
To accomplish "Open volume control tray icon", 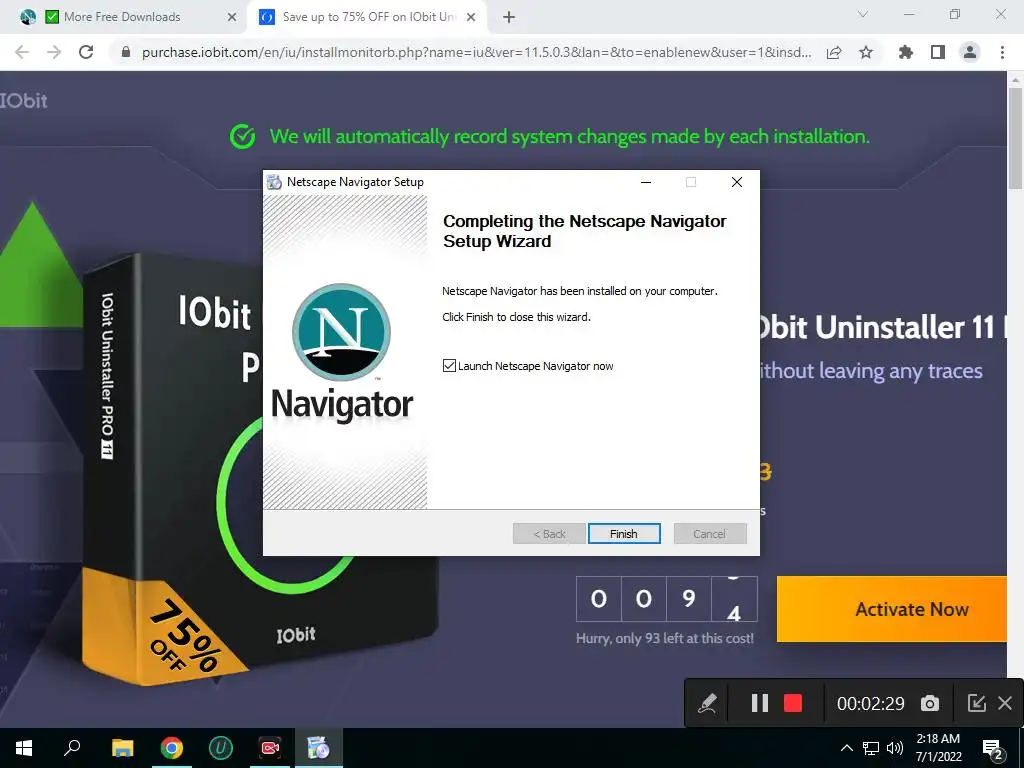I will tap(895, 748).
